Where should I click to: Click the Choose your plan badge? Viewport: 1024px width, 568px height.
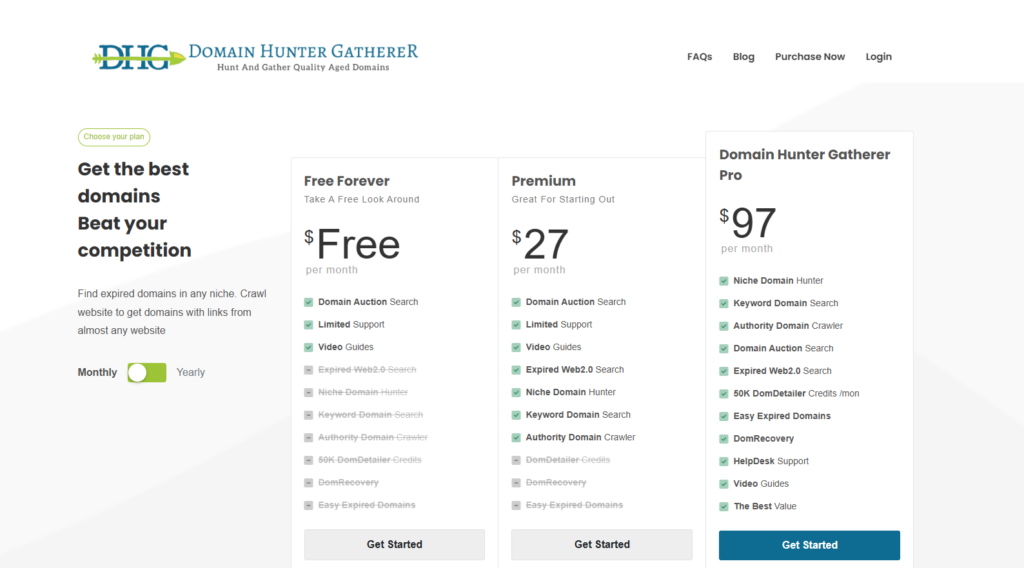pos(114,137)
